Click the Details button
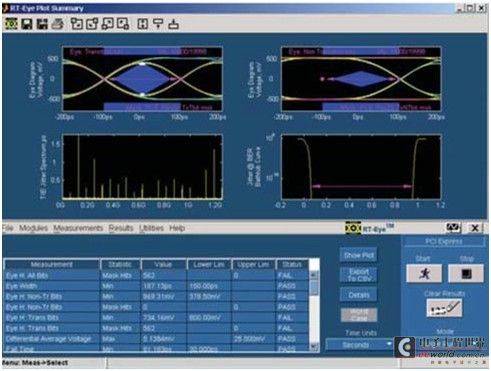This screenshot has width=491, height=371. pos(359,295)
